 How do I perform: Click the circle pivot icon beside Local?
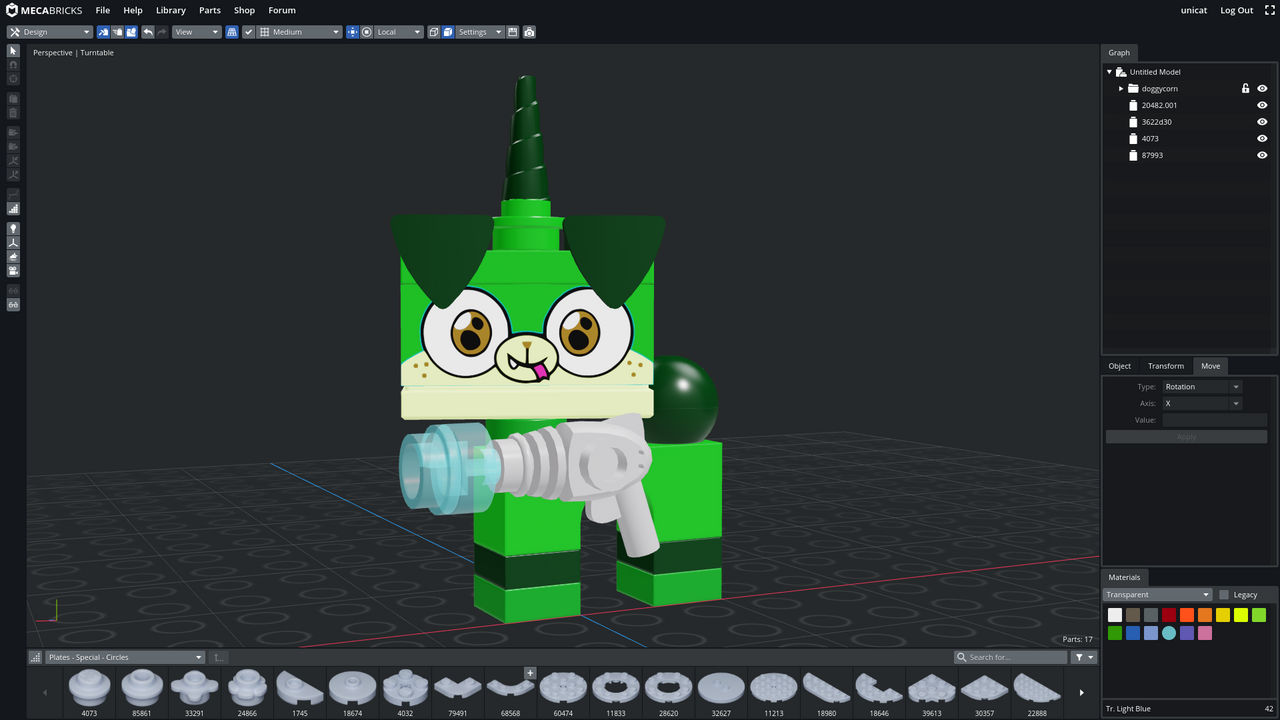point(366,32)
